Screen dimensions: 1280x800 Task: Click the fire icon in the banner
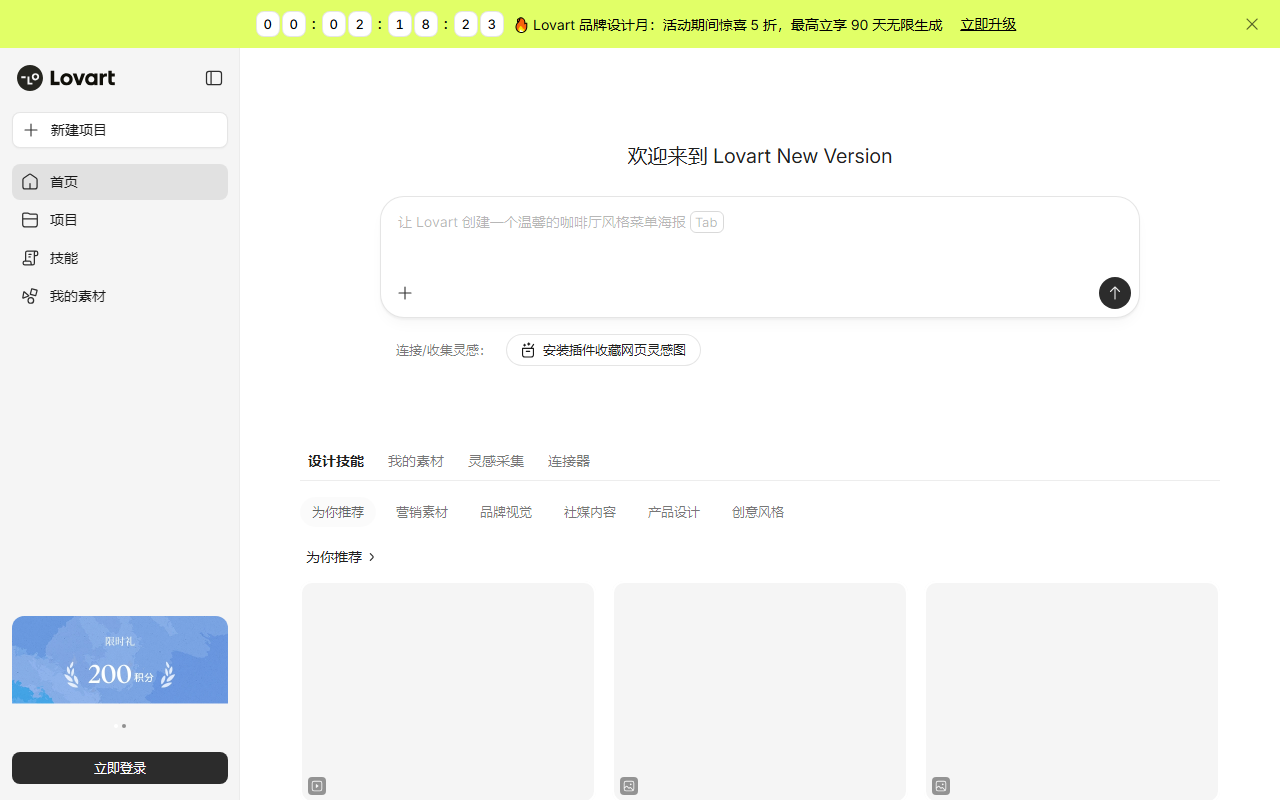click(521, 24)
